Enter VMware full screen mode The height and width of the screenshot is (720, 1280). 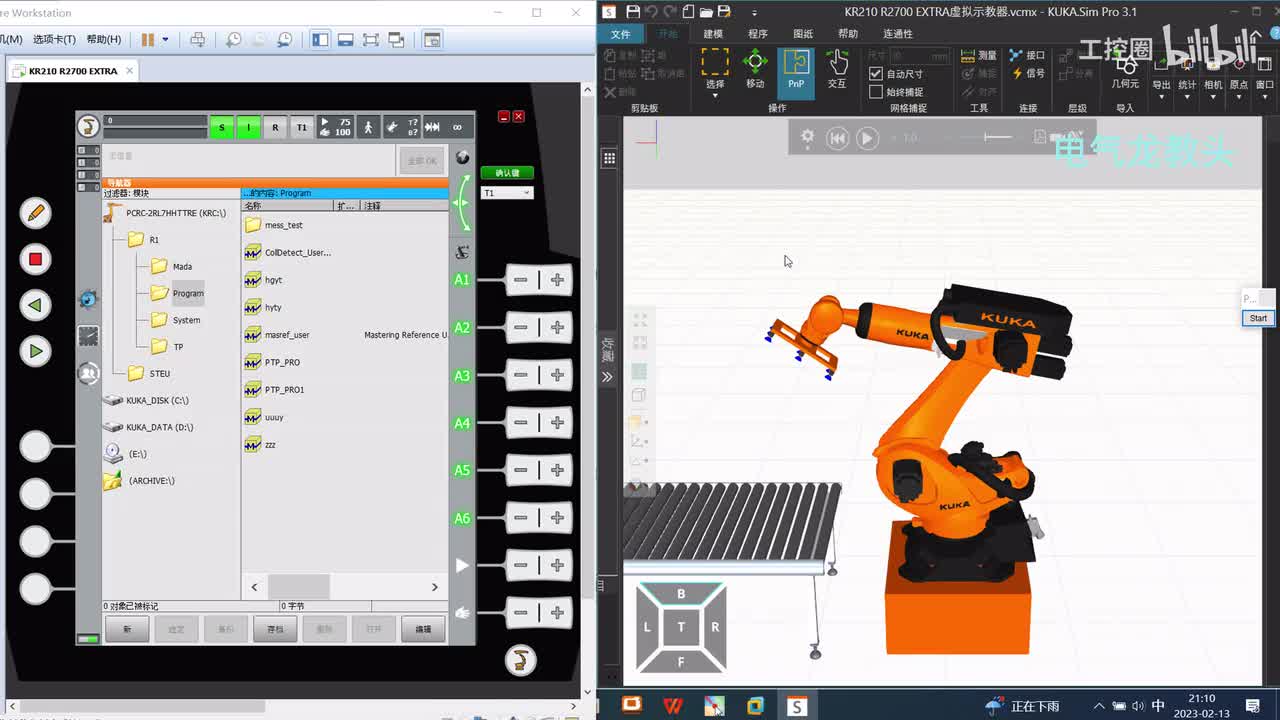point(371,40)
